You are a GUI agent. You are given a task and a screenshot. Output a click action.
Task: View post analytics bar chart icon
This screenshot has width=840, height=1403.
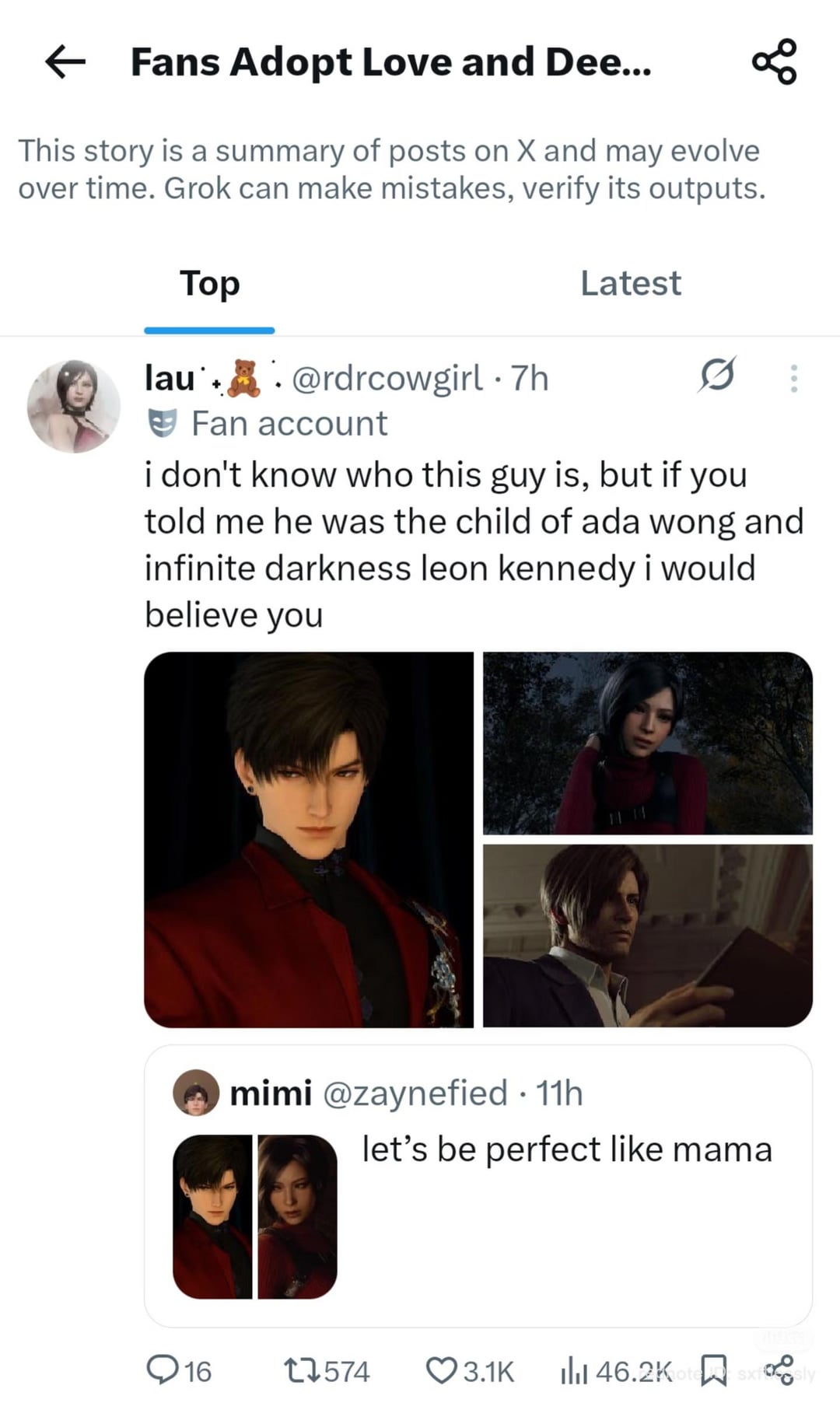pyautogui.click(x=573, y=1370)
